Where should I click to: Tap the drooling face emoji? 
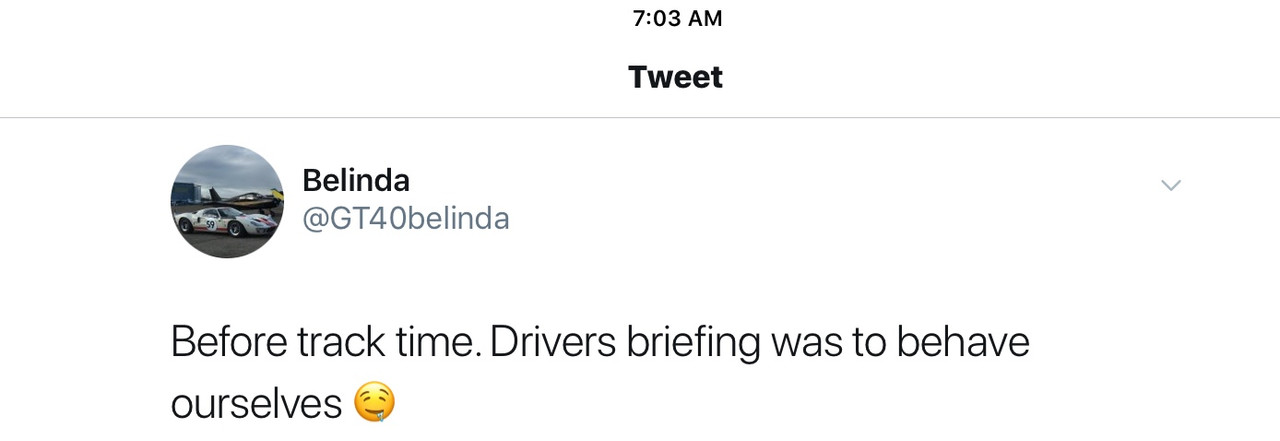pyautogui.click(x=375, y=403)
